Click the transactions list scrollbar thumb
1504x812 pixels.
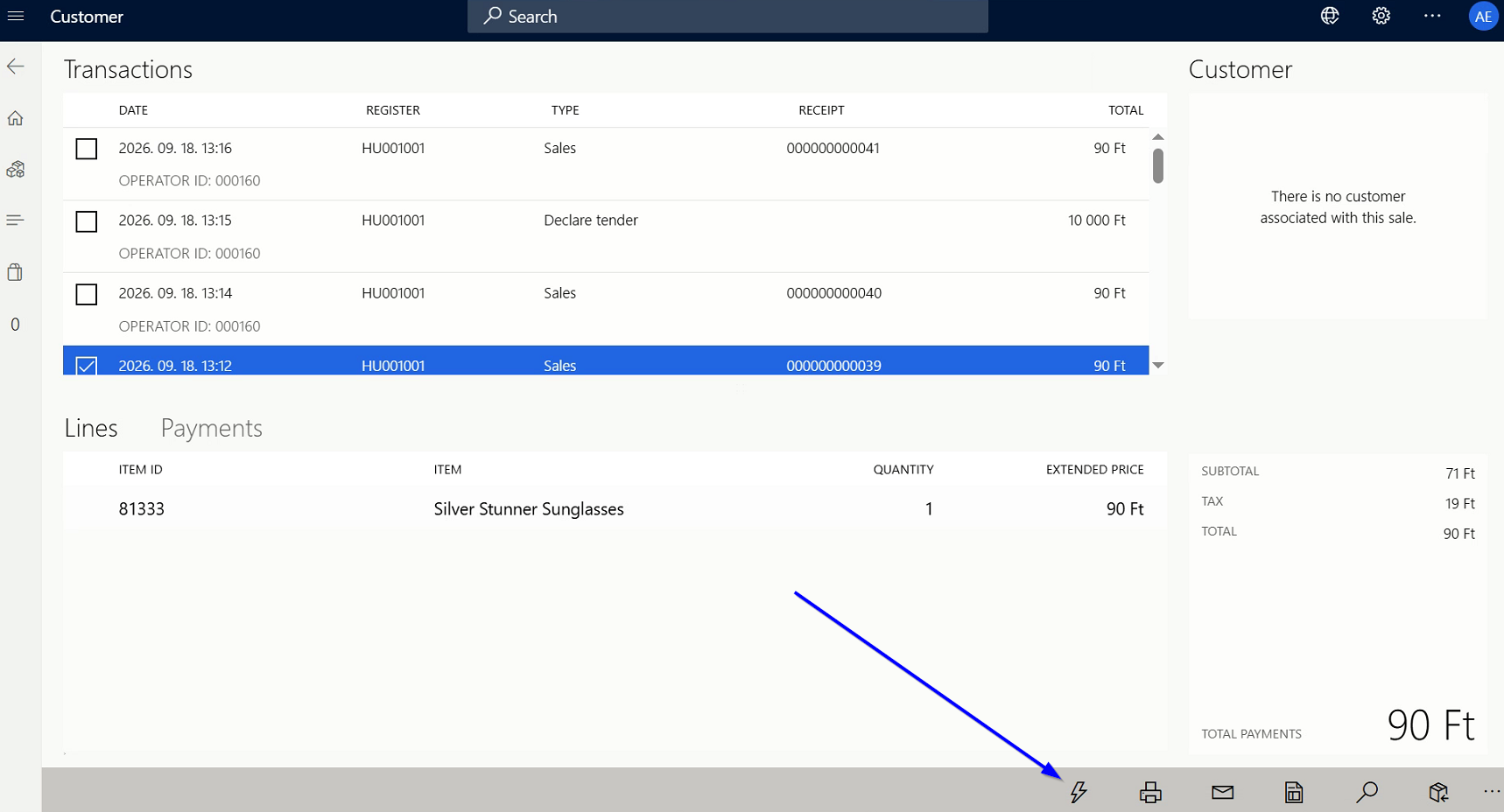(x=1158, y=165)
